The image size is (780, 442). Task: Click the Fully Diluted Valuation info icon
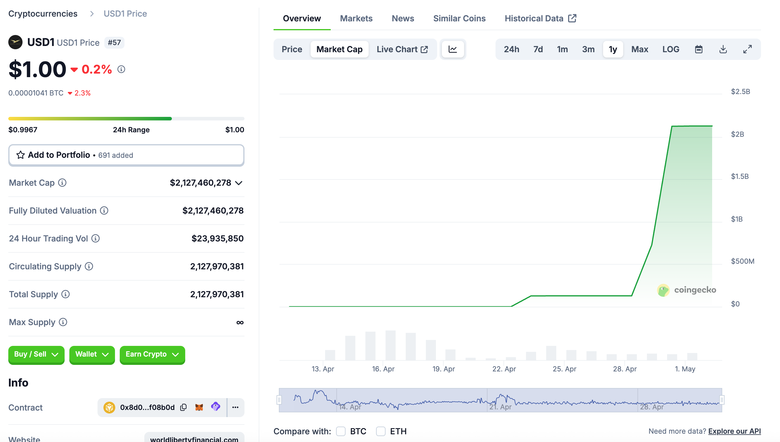tap(104, 211)
